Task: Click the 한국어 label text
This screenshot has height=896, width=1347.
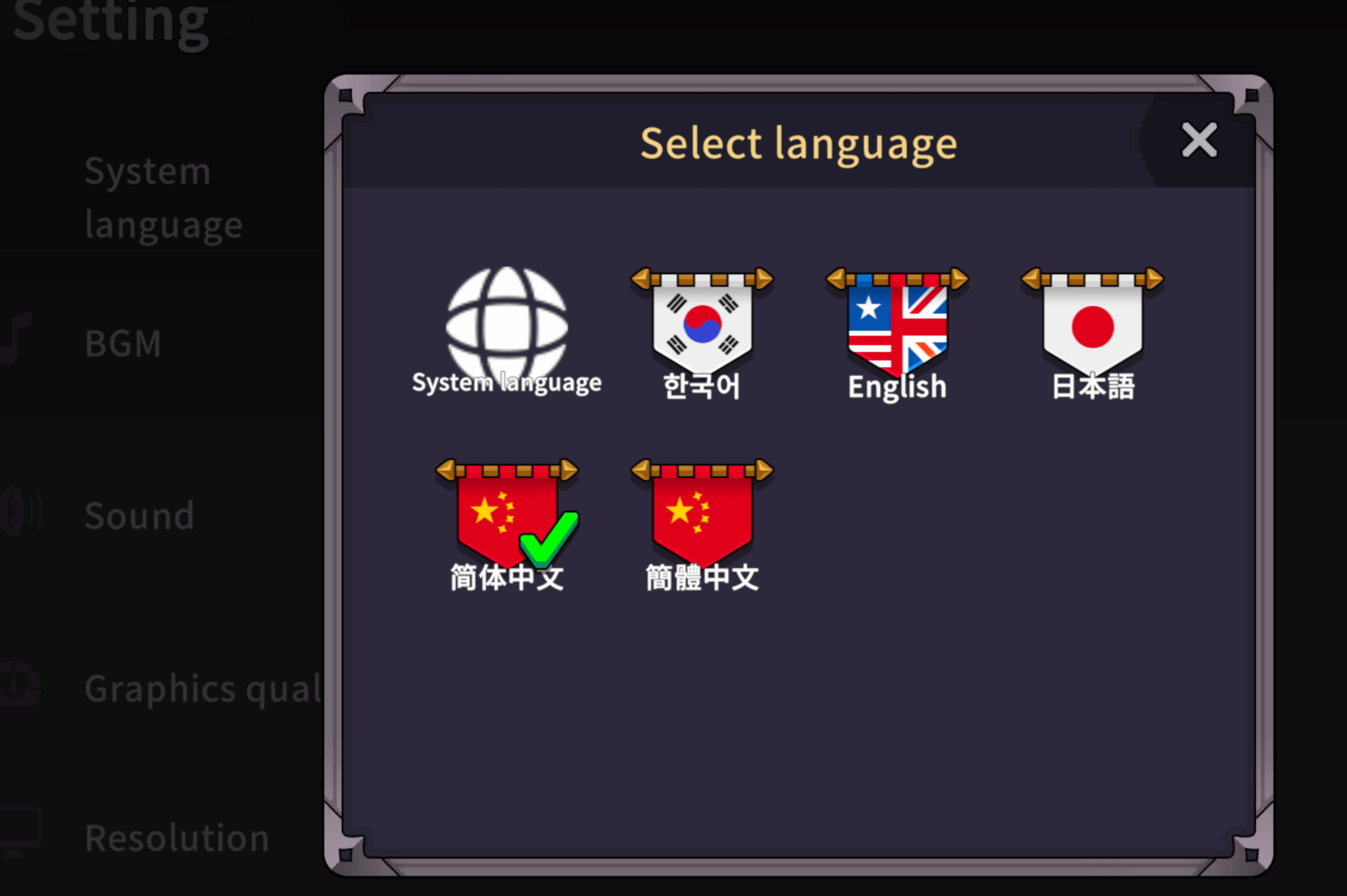Action: click(702, 386)
